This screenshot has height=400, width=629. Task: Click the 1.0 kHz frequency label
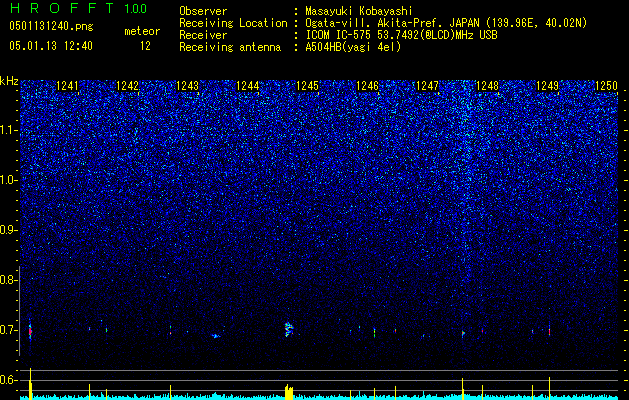point(9,180)
